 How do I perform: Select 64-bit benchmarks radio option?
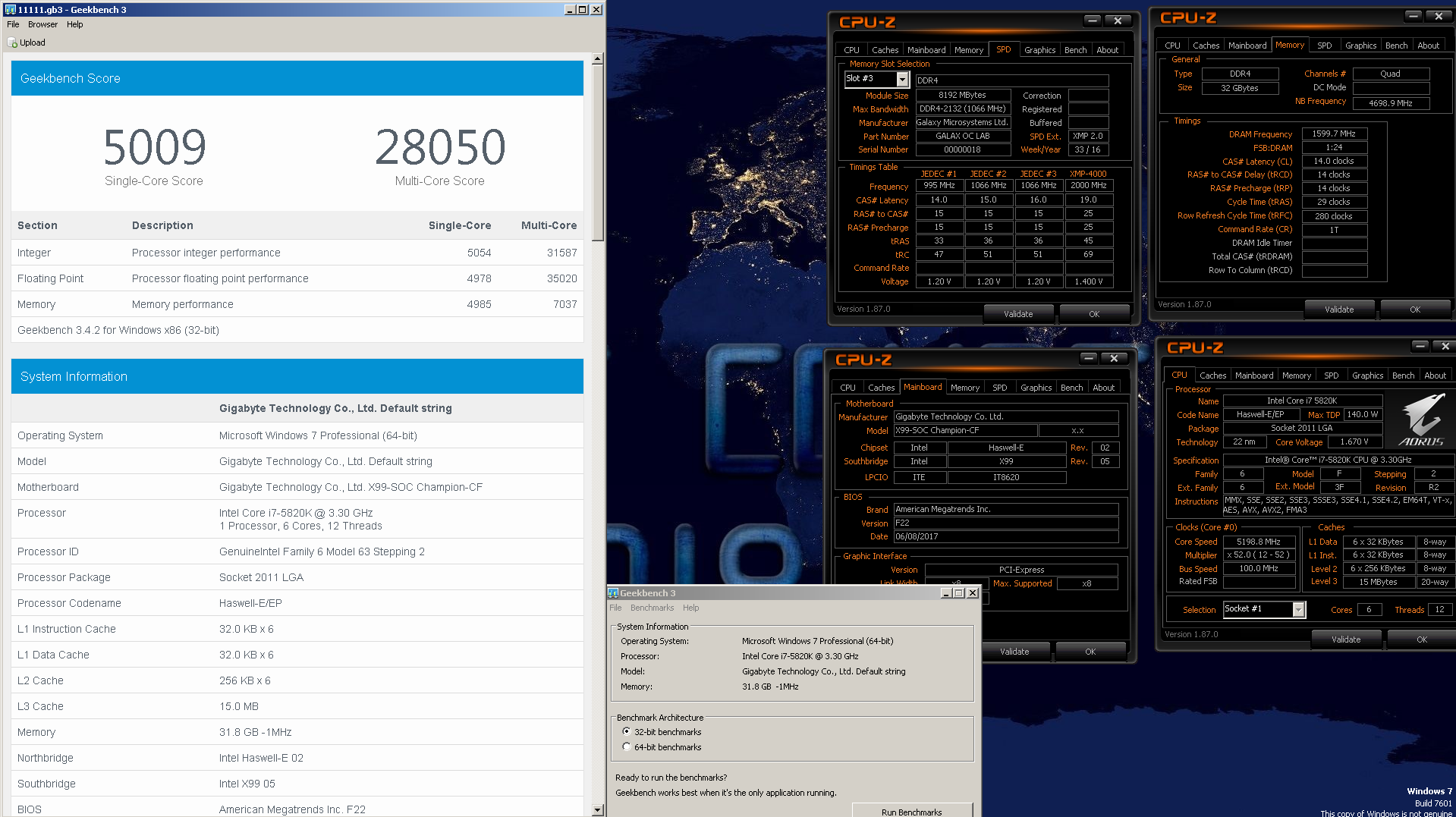(627, 747)
